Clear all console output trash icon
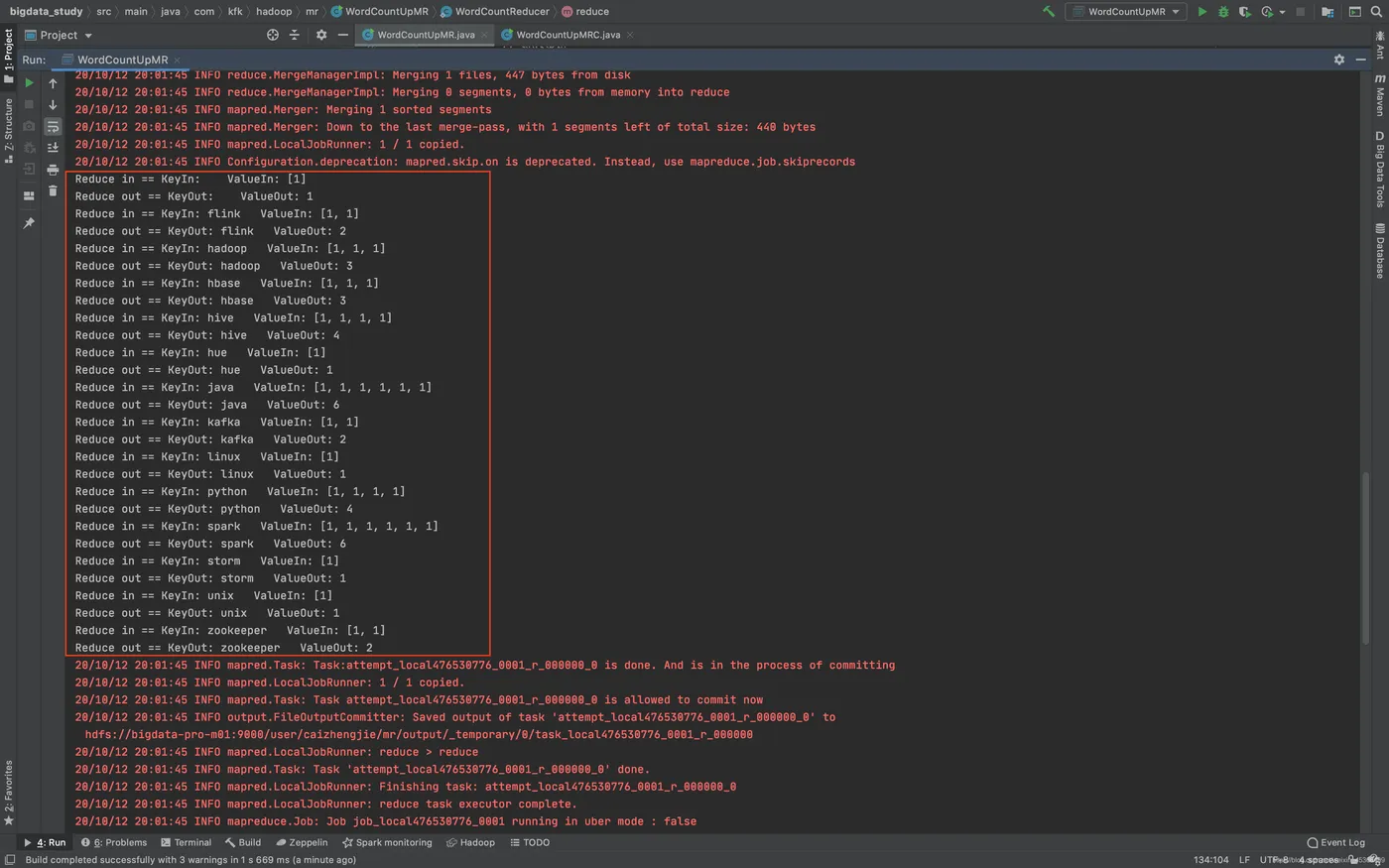Viewport: 1389px width, 868px height. tap(53, 190)
